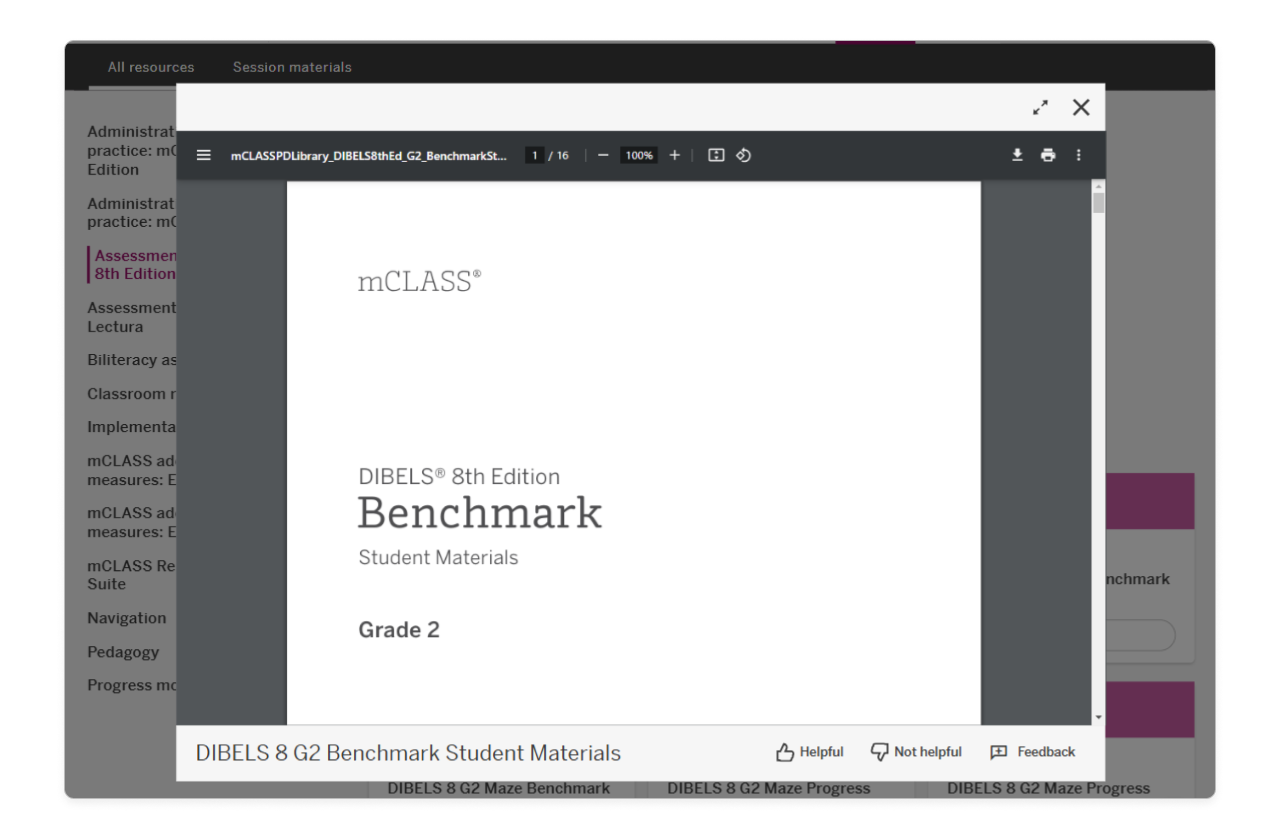
Task: Download the benchmark student materials PDF
Action: click(x=1017, y=155)
